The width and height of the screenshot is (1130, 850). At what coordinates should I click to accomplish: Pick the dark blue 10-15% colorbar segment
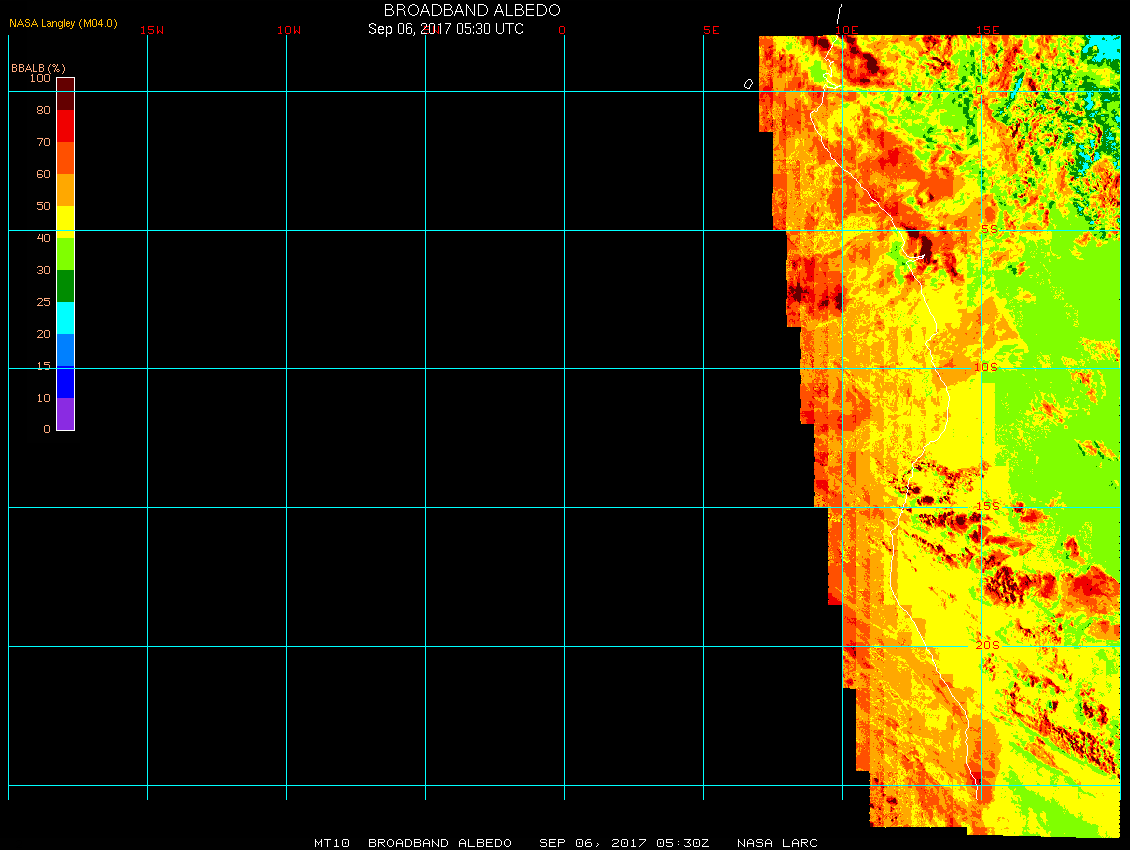pyautogui.click(x=65, y=381)
